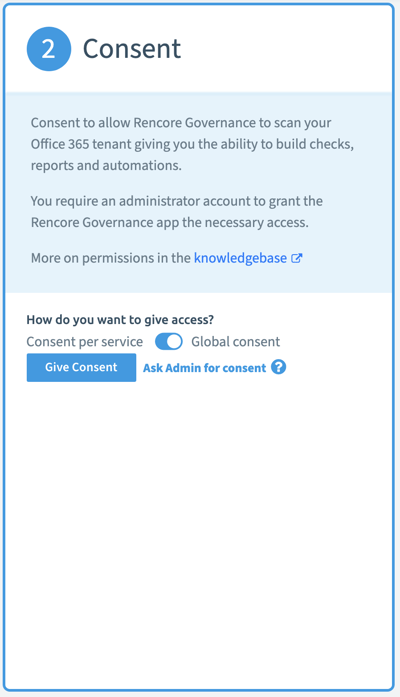Click the number 2 inside the blue circle
Image resolution: width=400 pixels, height=697 pixels.
(49, 49)
